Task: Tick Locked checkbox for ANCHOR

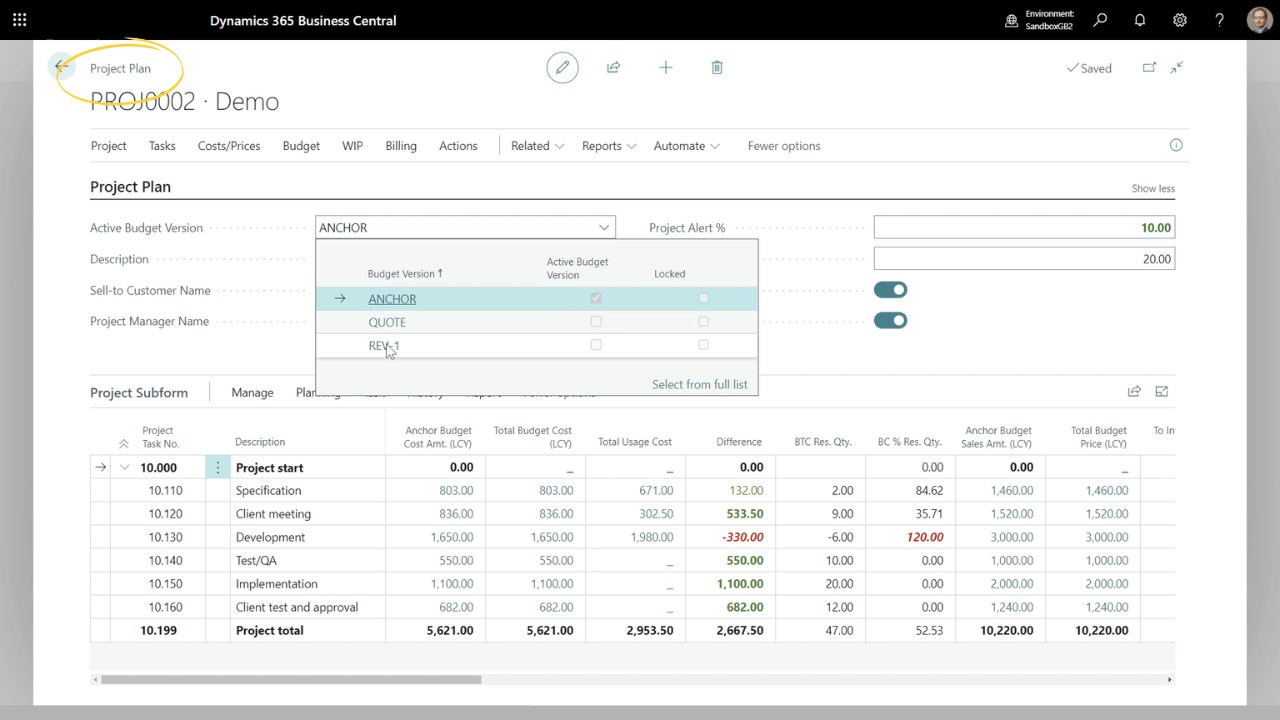Action: (x=703, y=298)
